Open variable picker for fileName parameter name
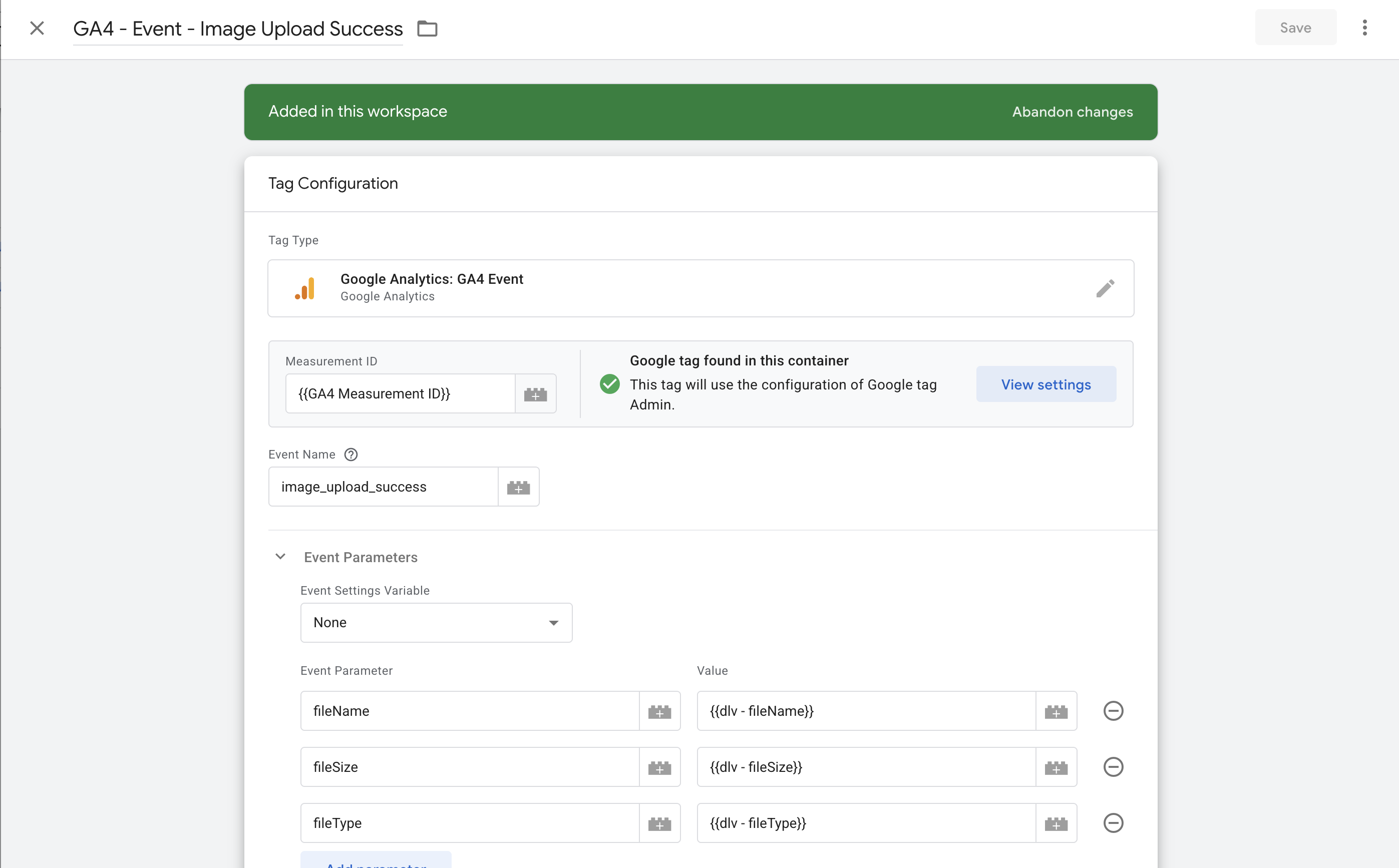1399x868 pixels. click(x=659, y=711)
